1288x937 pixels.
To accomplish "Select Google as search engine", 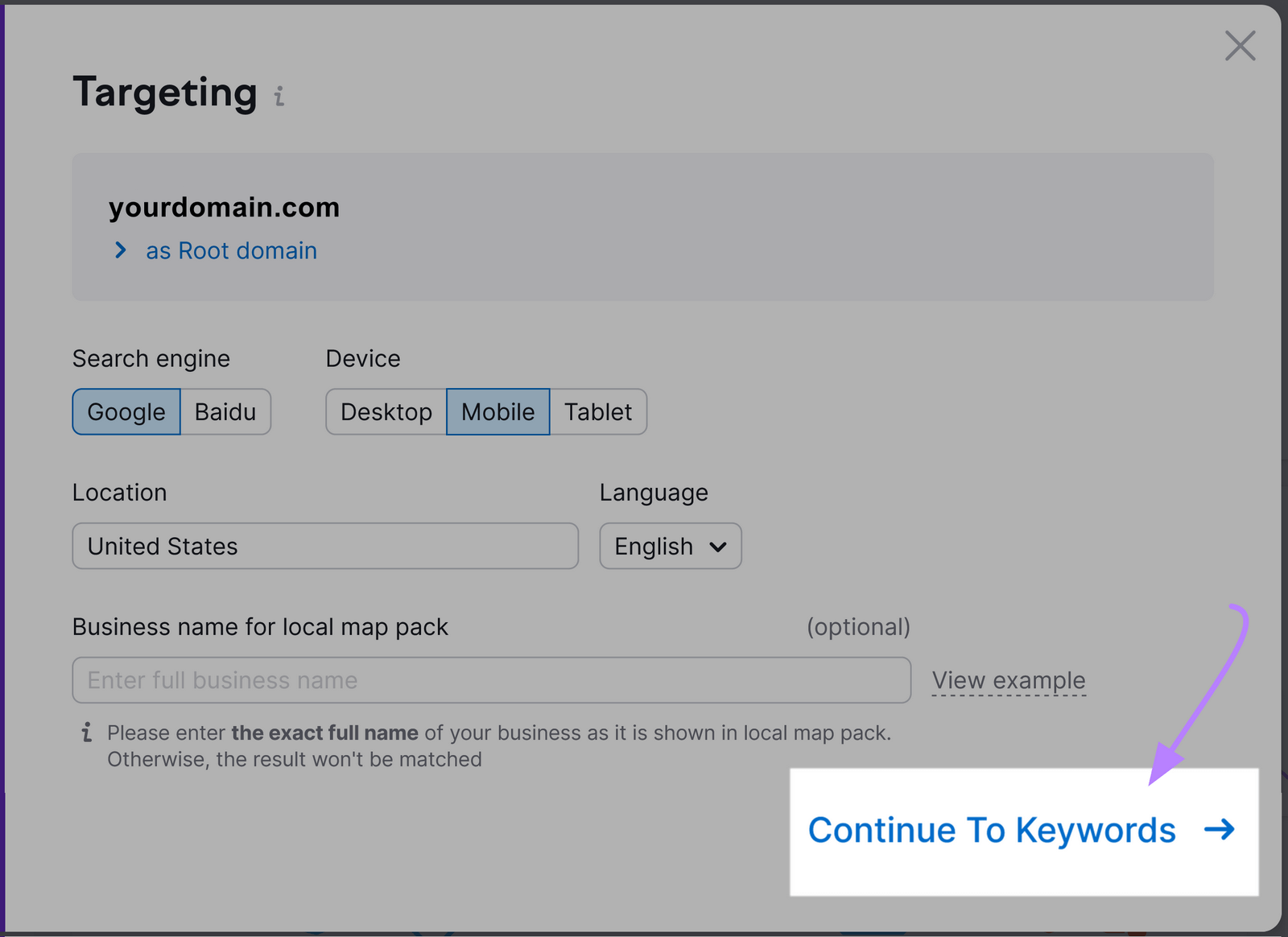I will tap(126, 411).
